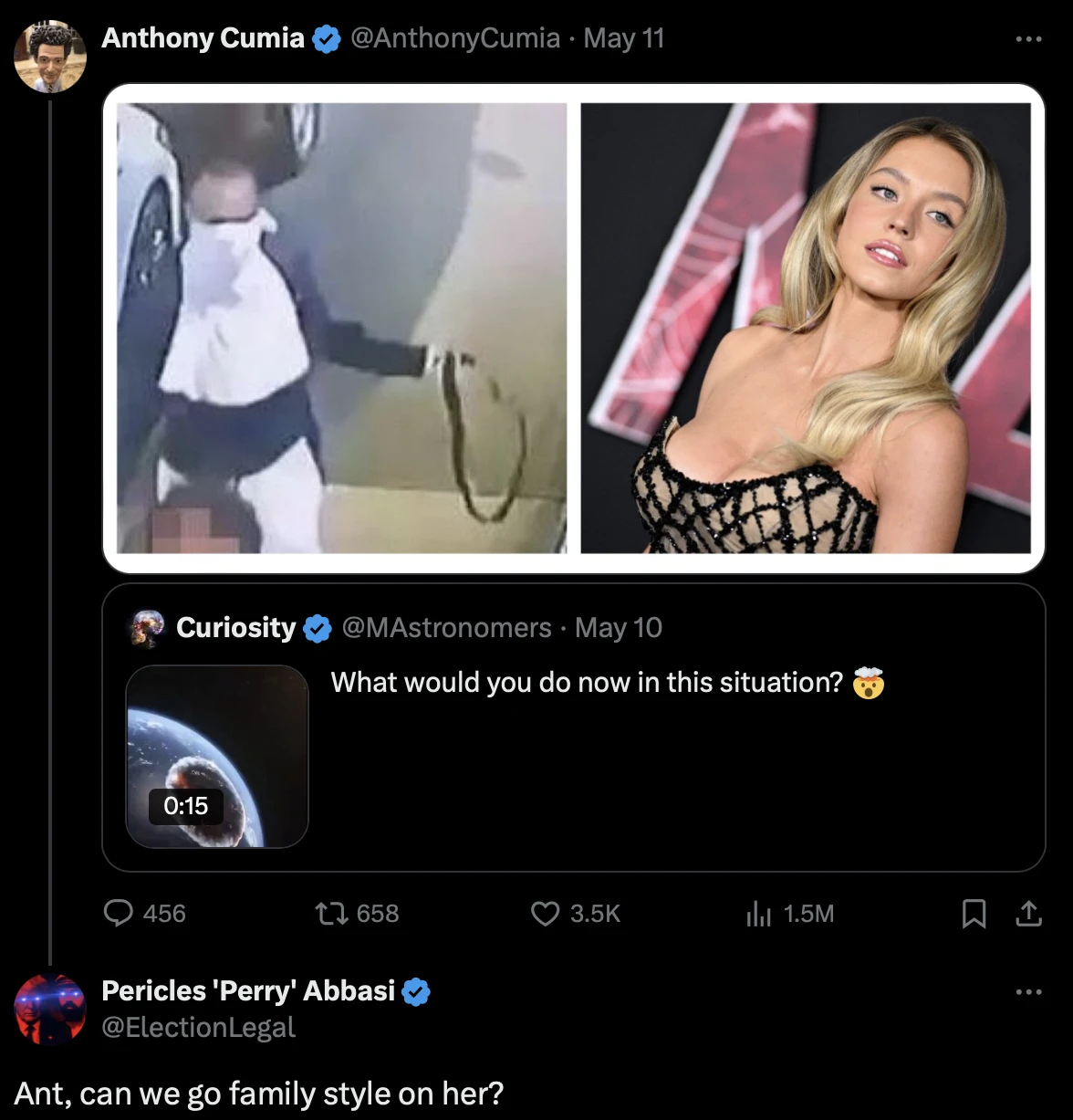The image size is (1073, 1120).
Task: Open the @ElectionLegal handle link
Action: [x=199, y=1028]
